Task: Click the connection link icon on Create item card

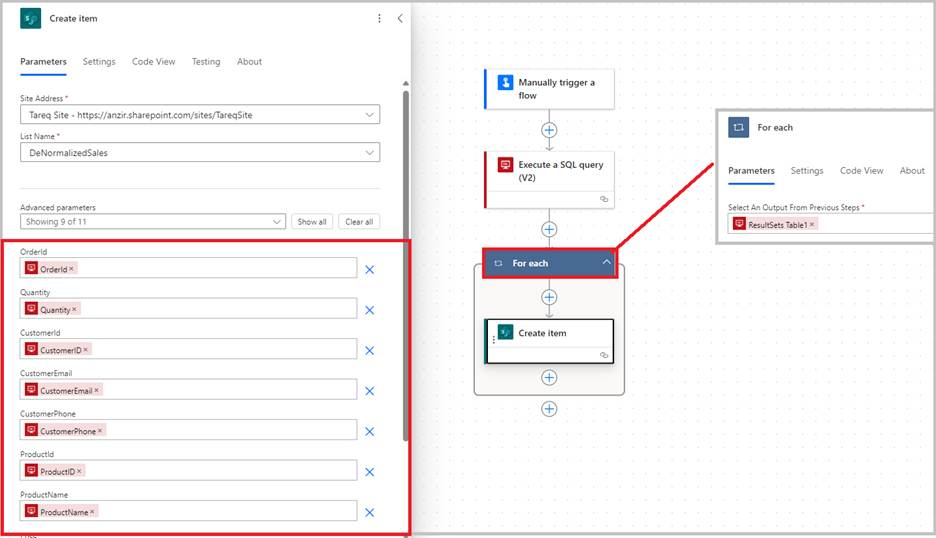Action: (604, 355)
